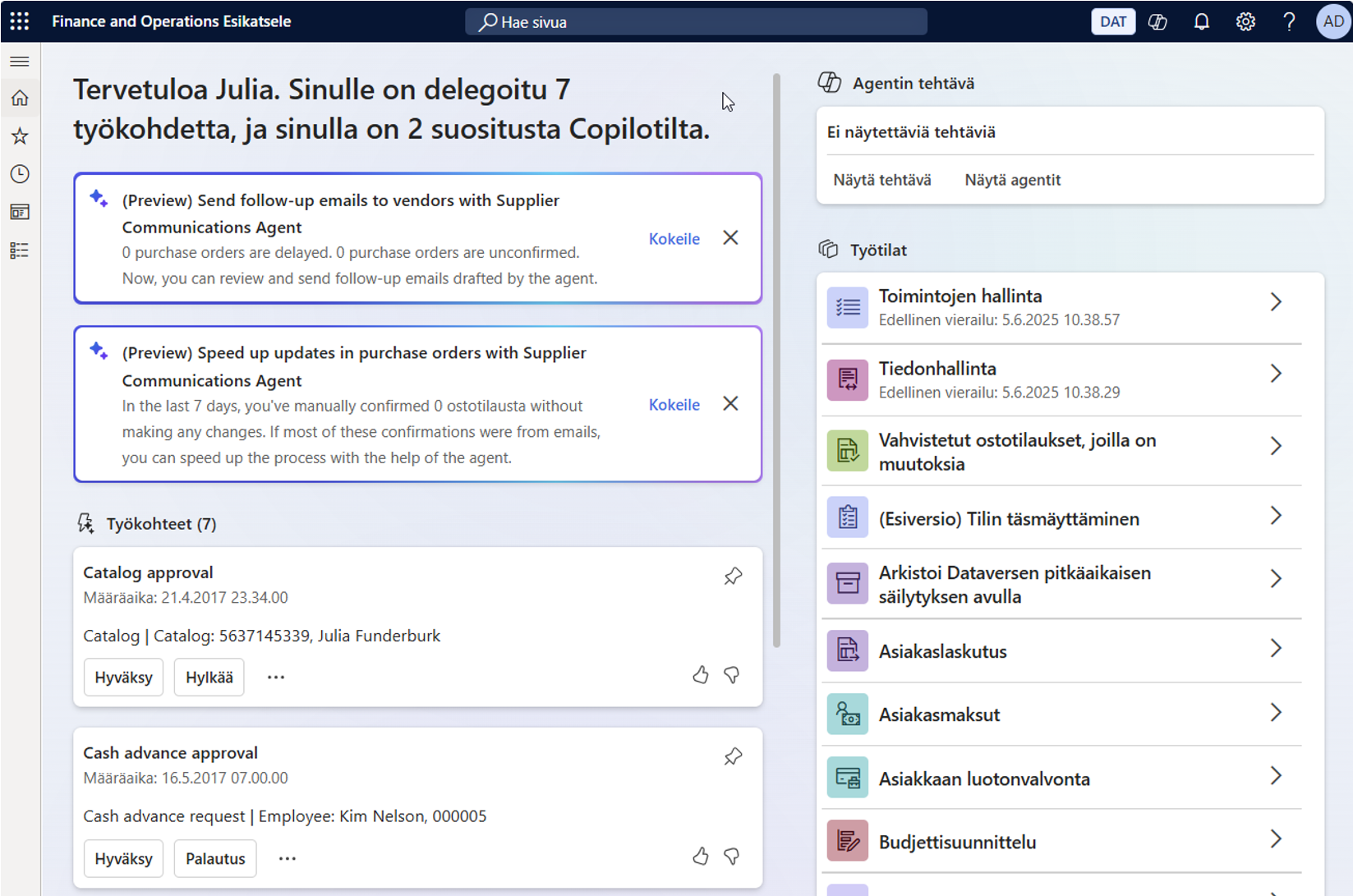Thumbs down the Cash advance approval item
Screen dimensions: 1353x896
pos(732,857)
